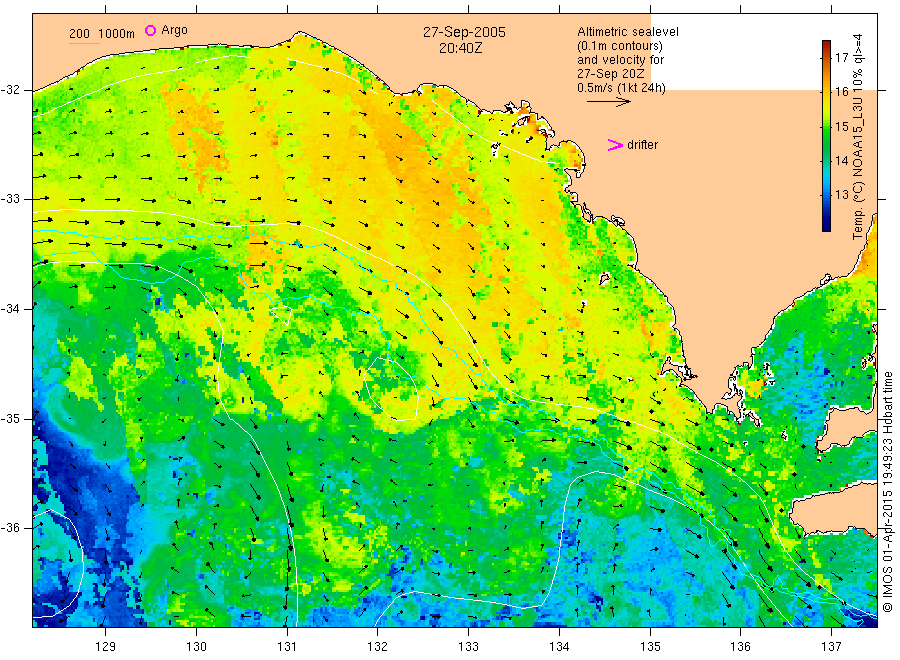Click longitude axis label '136'
The width and height of the screenshot is (900, 660).
(740, 647)
